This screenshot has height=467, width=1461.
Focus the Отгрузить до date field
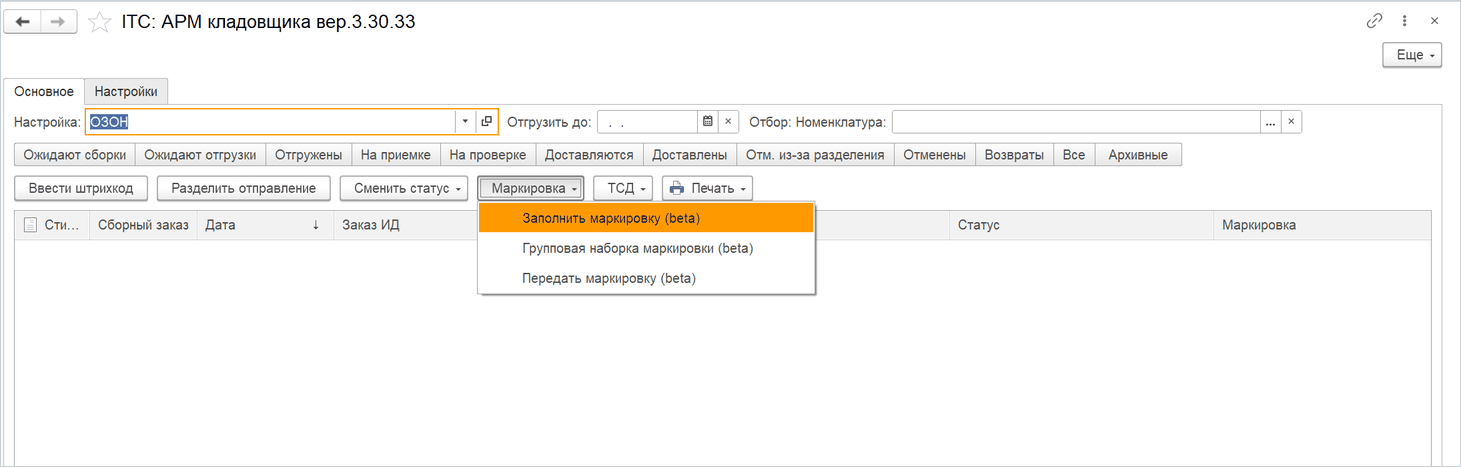(647, 122)
